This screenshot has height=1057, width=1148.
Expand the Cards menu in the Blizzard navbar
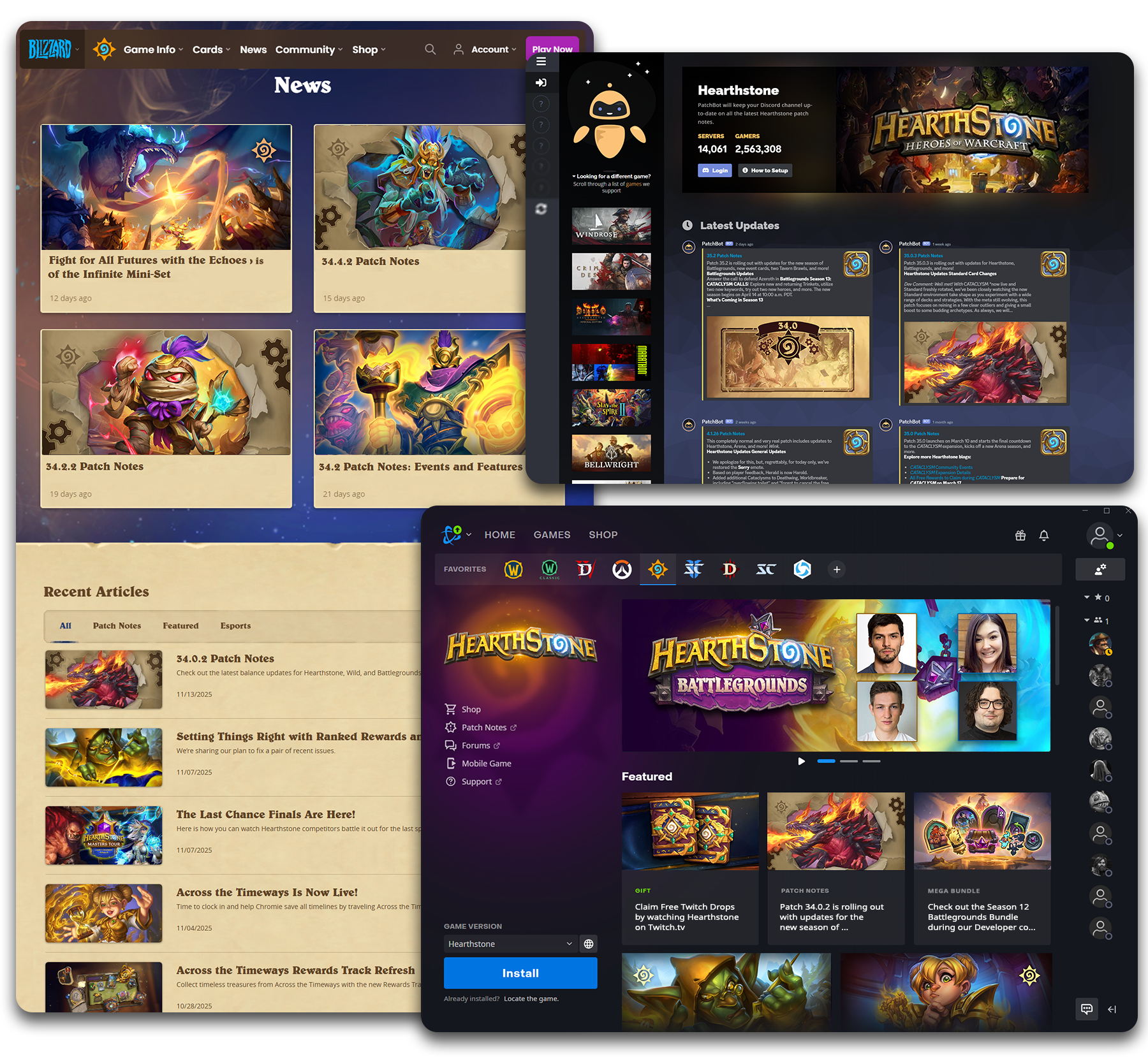point(212,49)
